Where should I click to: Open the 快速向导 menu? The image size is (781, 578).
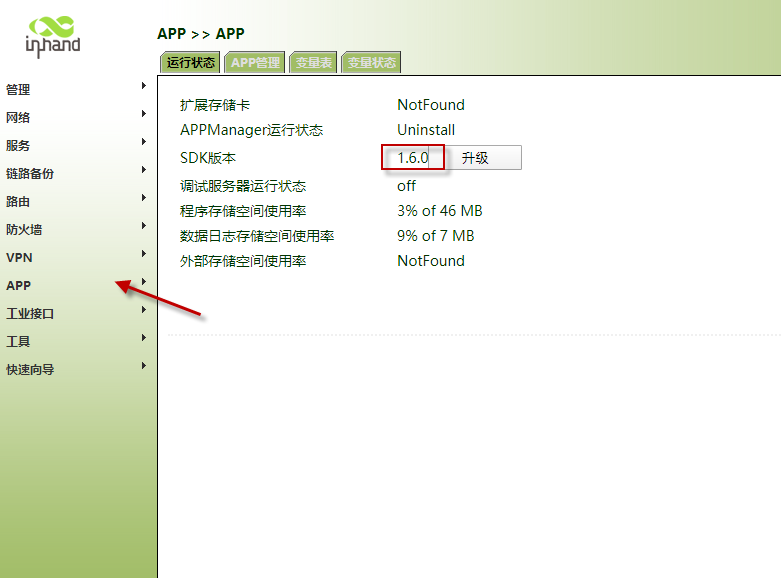(x=30, y=370)
